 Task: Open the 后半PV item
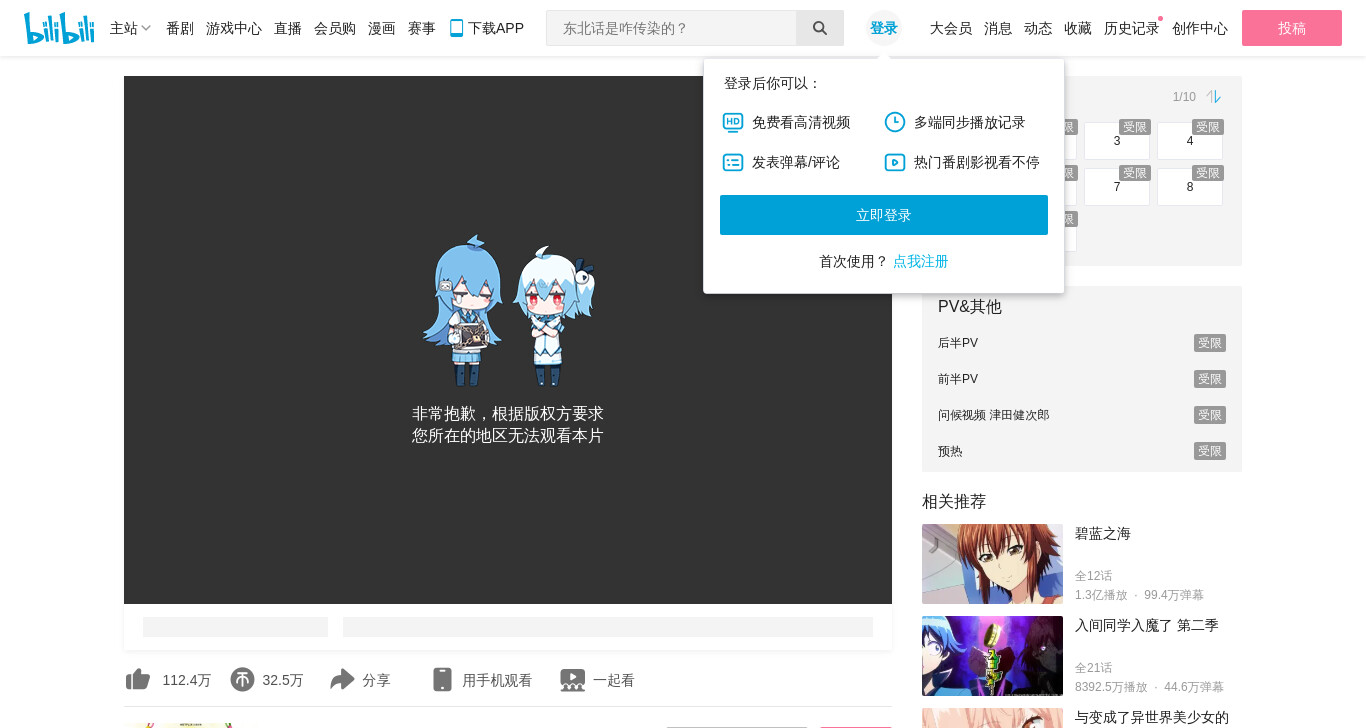click(1082, 343)
